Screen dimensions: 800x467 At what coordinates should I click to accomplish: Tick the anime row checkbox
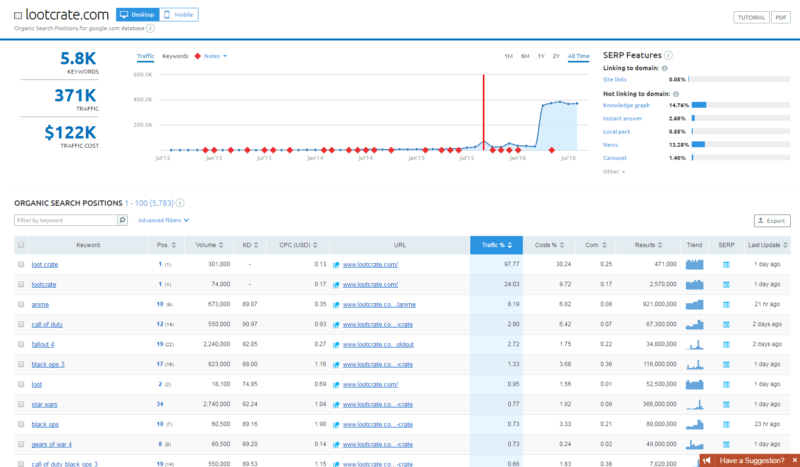(x=21, y=304)
